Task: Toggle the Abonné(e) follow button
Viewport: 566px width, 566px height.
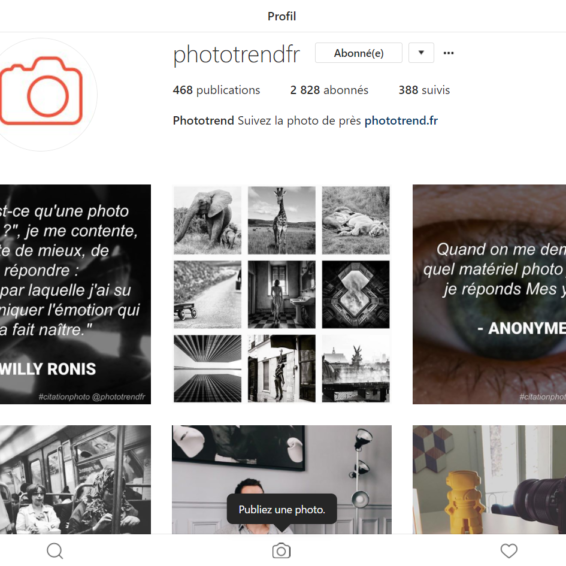Action: (x=358, y=53)
